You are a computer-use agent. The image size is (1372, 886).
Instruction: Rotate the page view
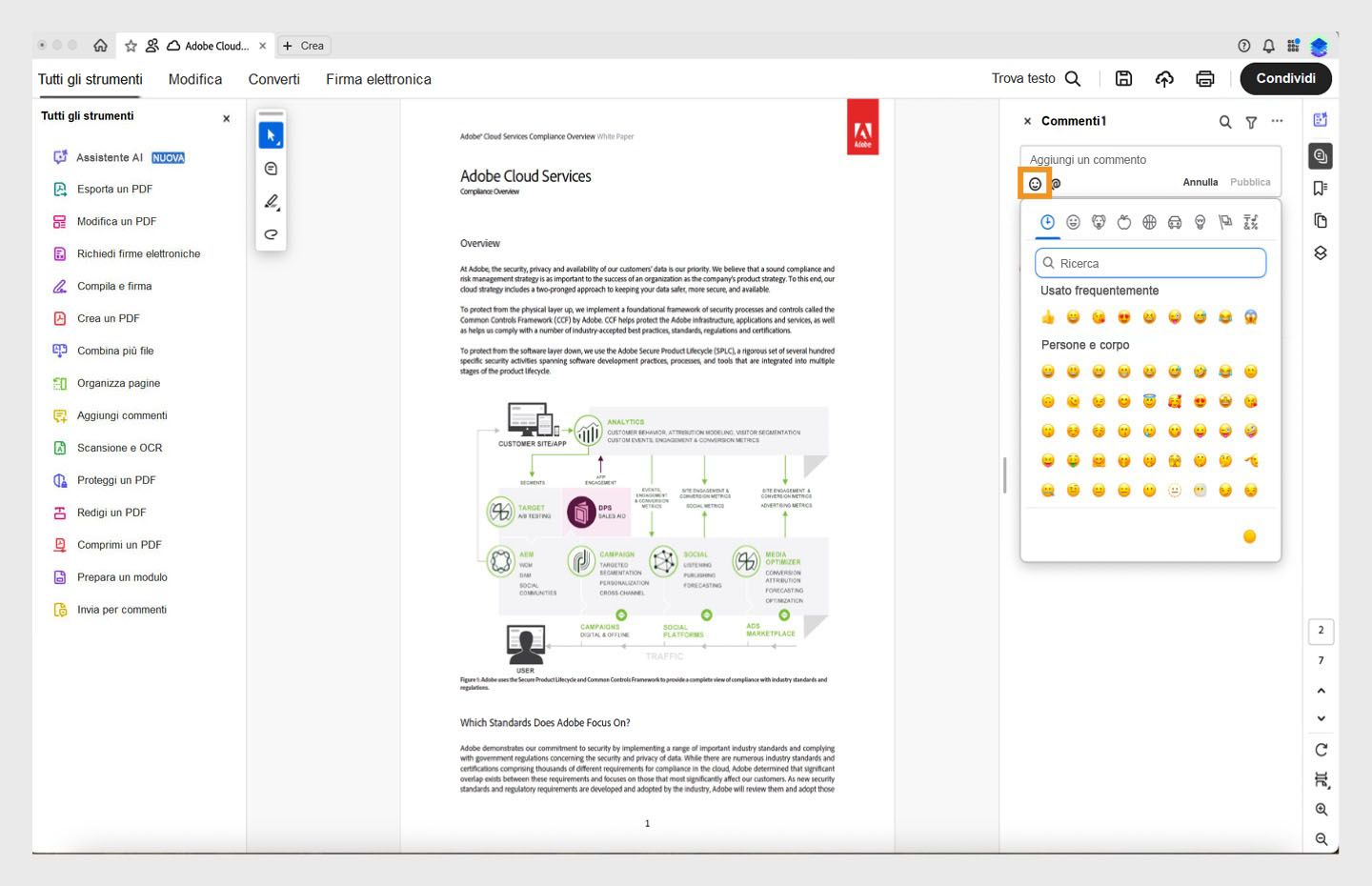click(x=1321, y=750)
